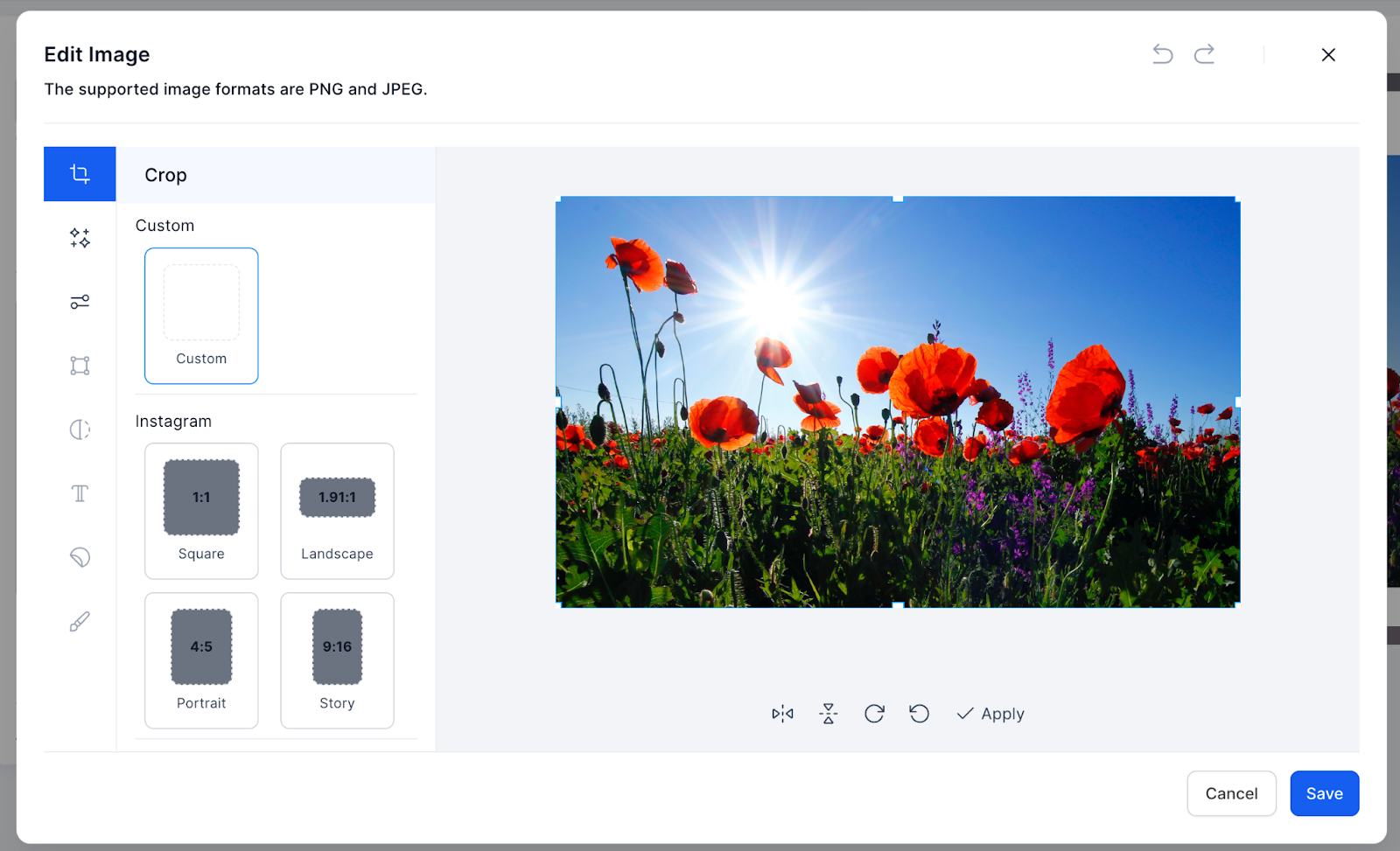Screen dimensions: 1400x851
Task: Click the Custom section label
Action: pyautogui.click(x=164, y=226)
